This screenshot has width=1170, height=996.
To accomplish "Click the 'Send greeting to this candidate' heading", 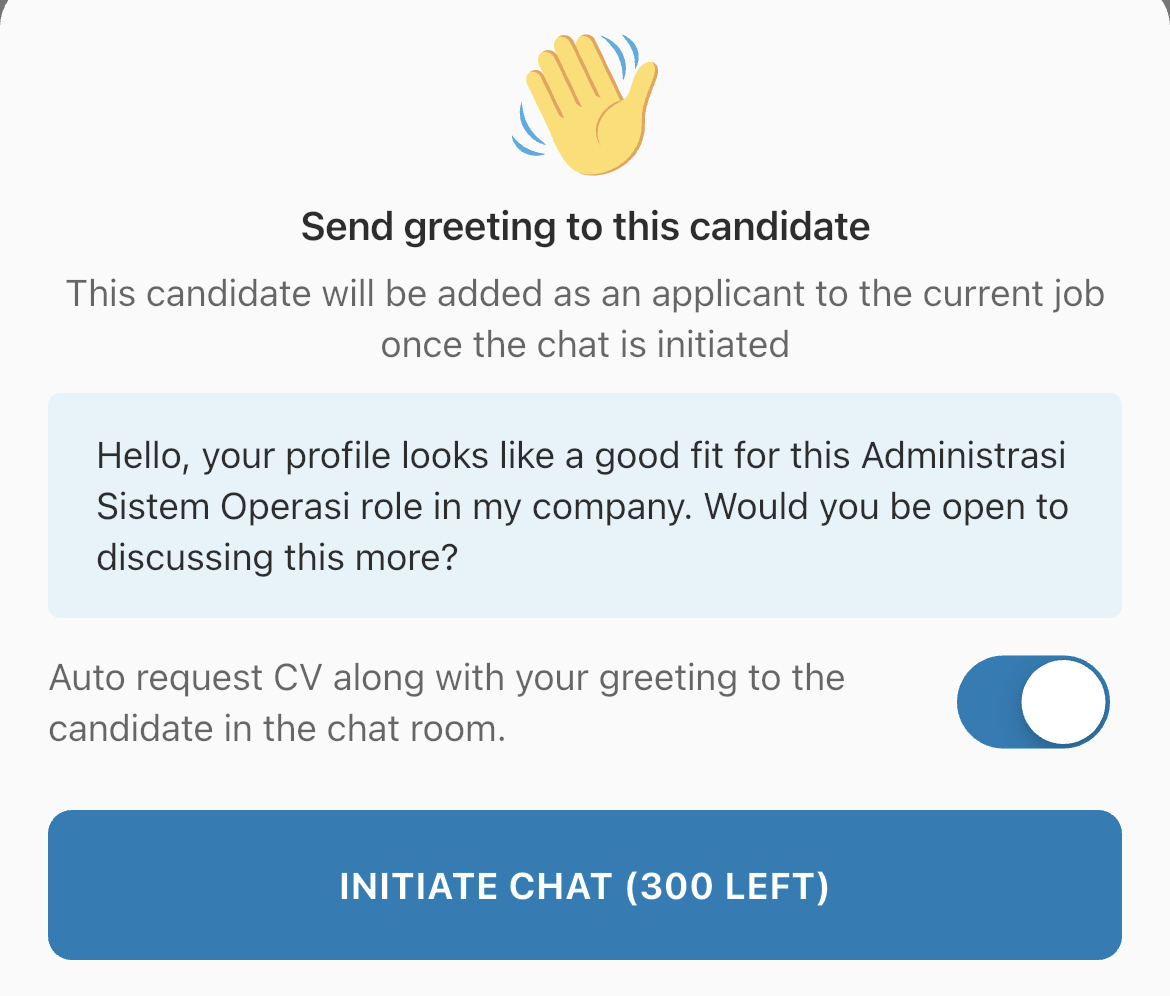I will click(585, 226).
